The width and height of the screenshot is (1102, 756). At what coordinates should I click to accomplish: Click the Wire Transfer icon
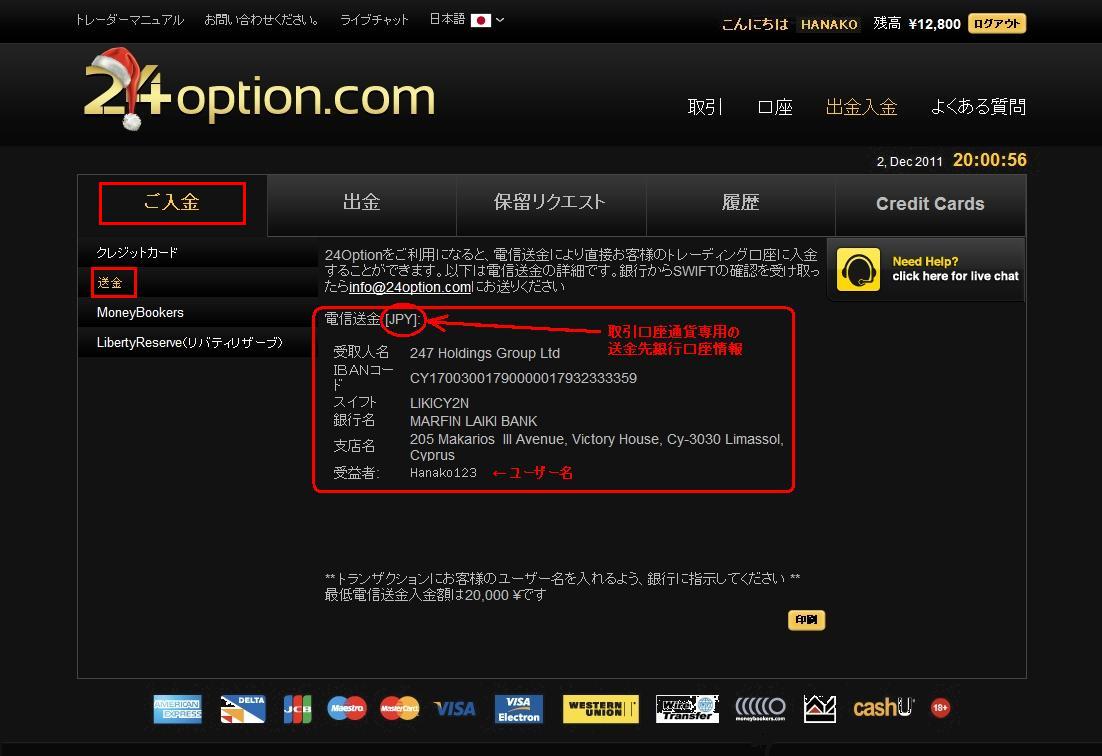point(687,709)
